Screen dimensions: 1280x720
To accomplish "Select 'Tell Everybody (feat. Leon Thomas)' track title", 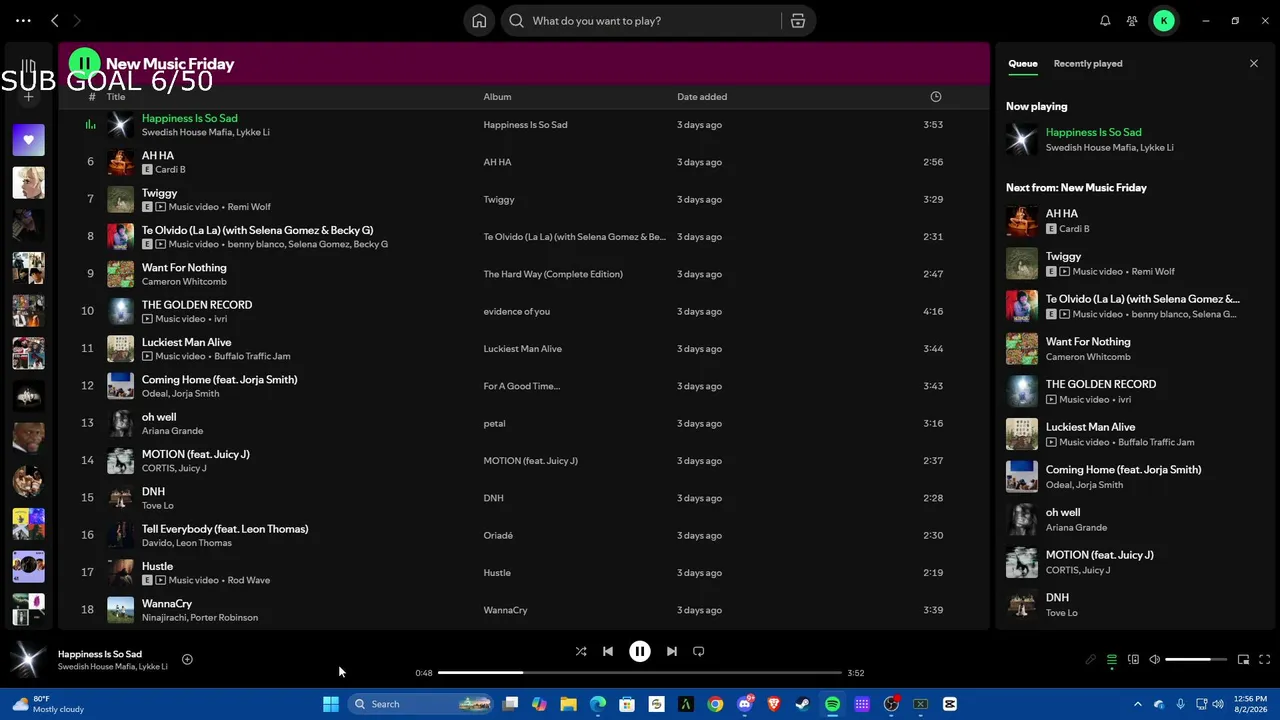I will pyautogui.click(x=225, y=529).
